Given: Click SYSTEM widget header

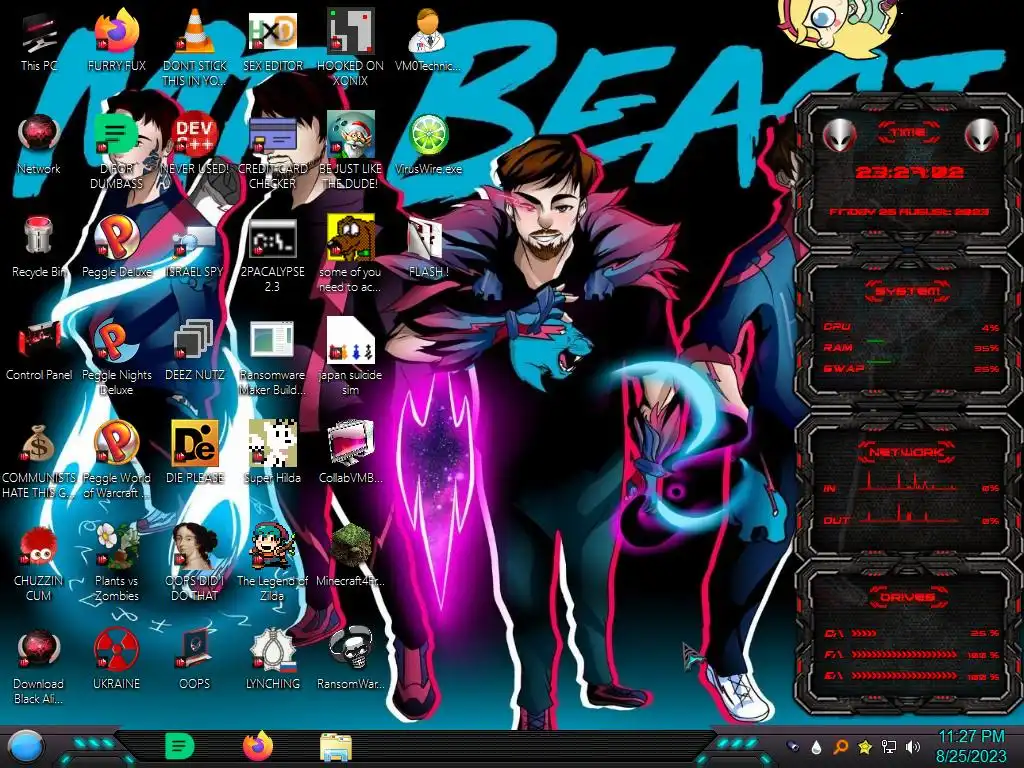Looking at the screenshot, I should tap(908, 291).
